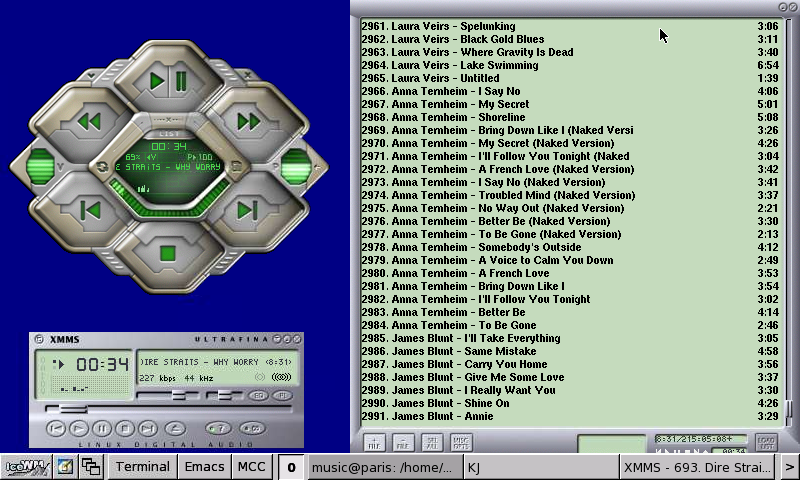Image resolution: width=800 pixels, height=480 pixels.
Task: Select track 2991 James Blunt - Annie
Action: coord(570,416)
